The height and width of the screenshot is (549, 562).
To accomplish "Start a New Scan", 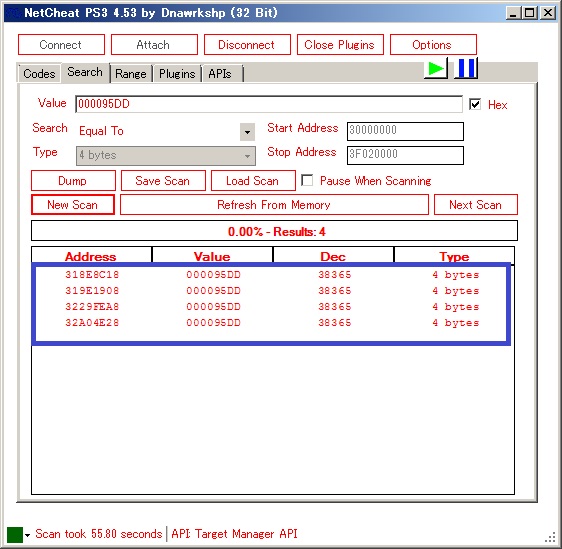I will (x=73, y=205).
